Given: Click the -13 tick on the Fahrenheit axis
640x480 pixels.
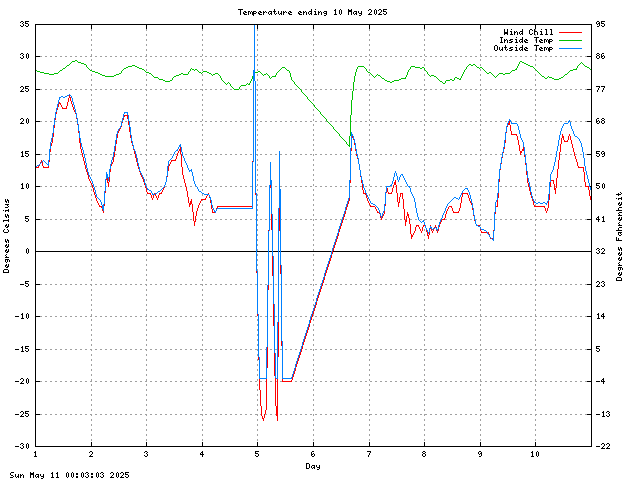Looking at the screenshot, I should [603, 414].
